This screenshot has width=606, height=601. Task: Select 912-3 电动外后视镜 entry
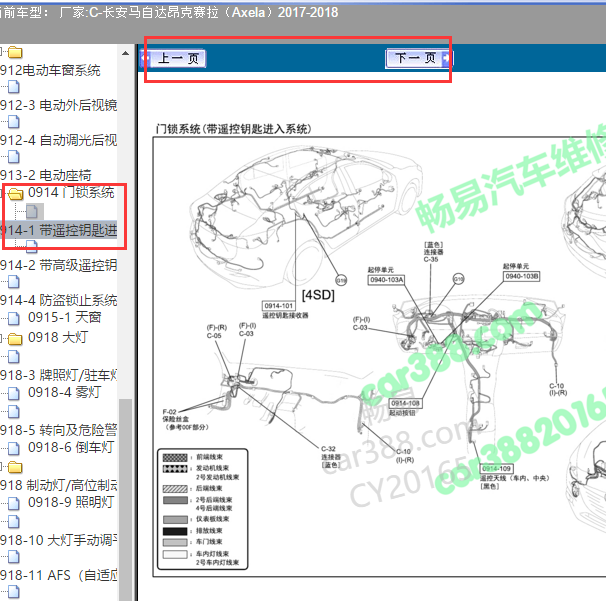pyautogui.click(x=58, y=105)
